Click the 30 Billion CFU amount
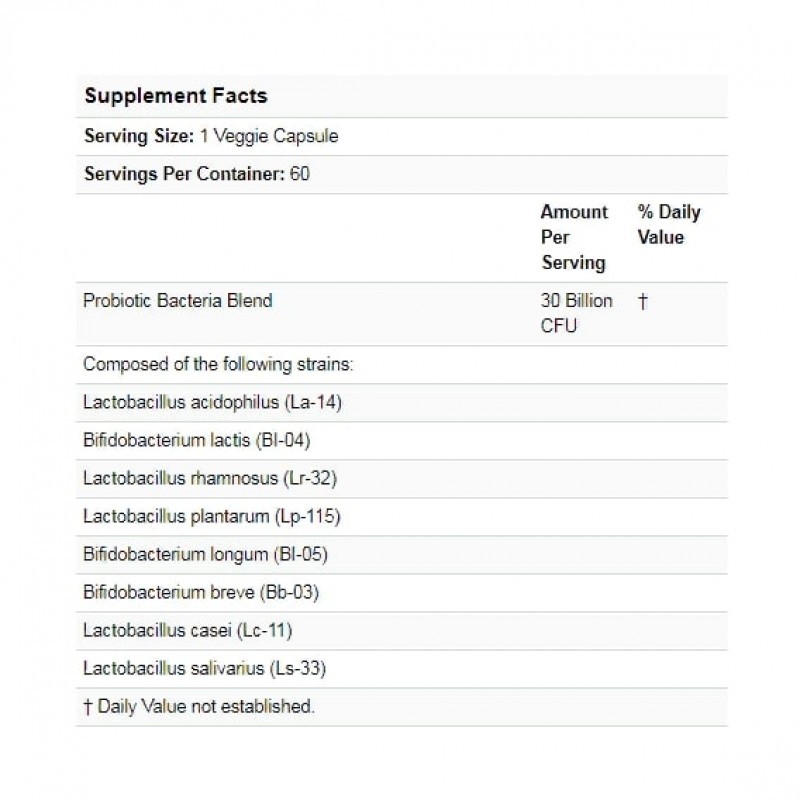The image size is (800, 800). coord(576,313)
